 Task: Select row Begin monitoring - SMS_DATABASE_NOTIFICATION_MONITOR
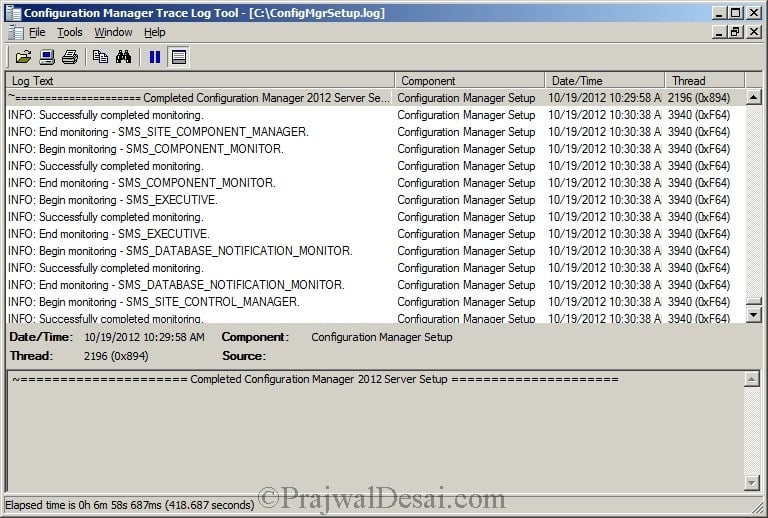(x=375, y=251)
